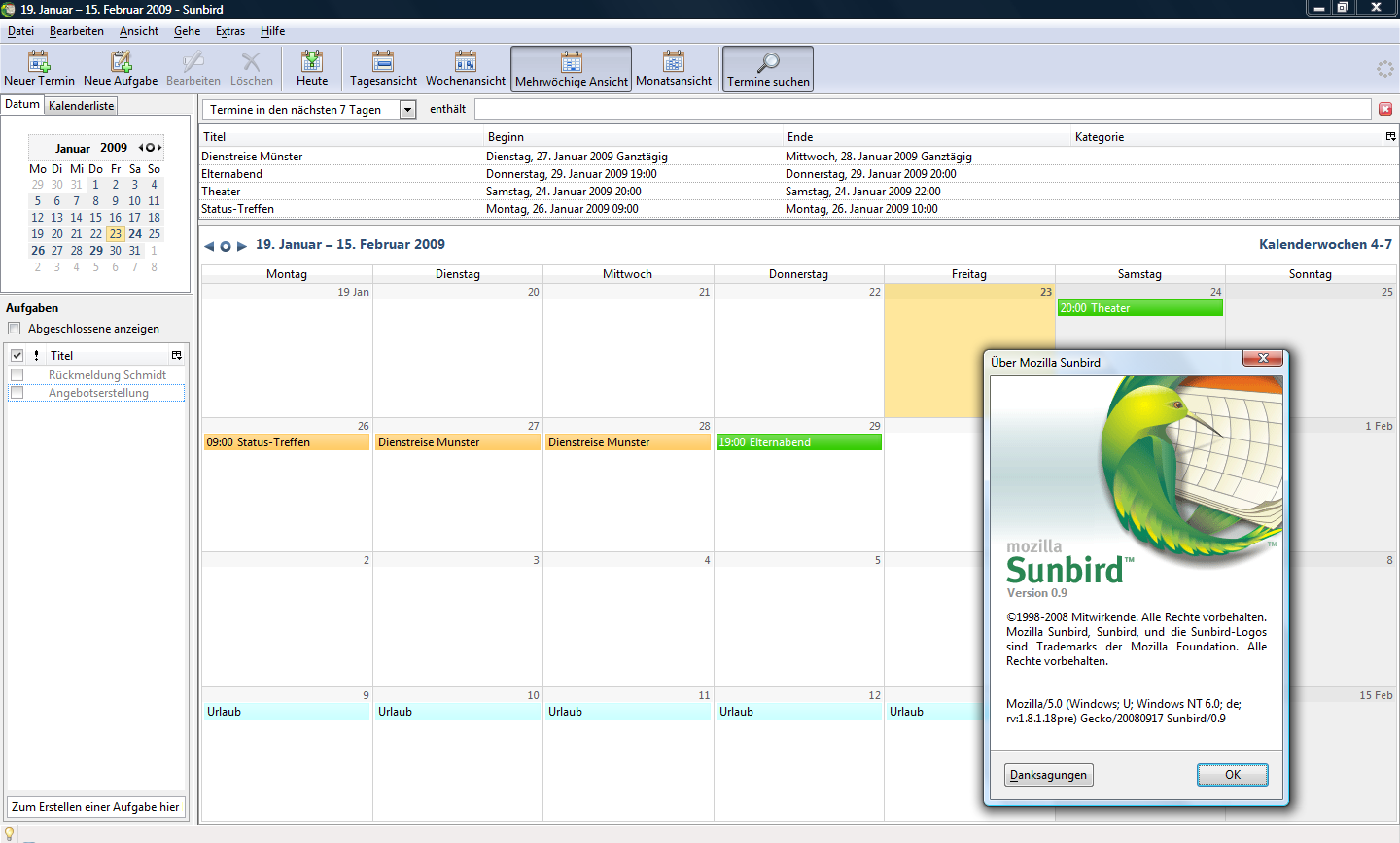The width and height of the screenshot is (1400, 843).
Task: Select the Monatsansicht month view icon
Action: pos(674,63)
